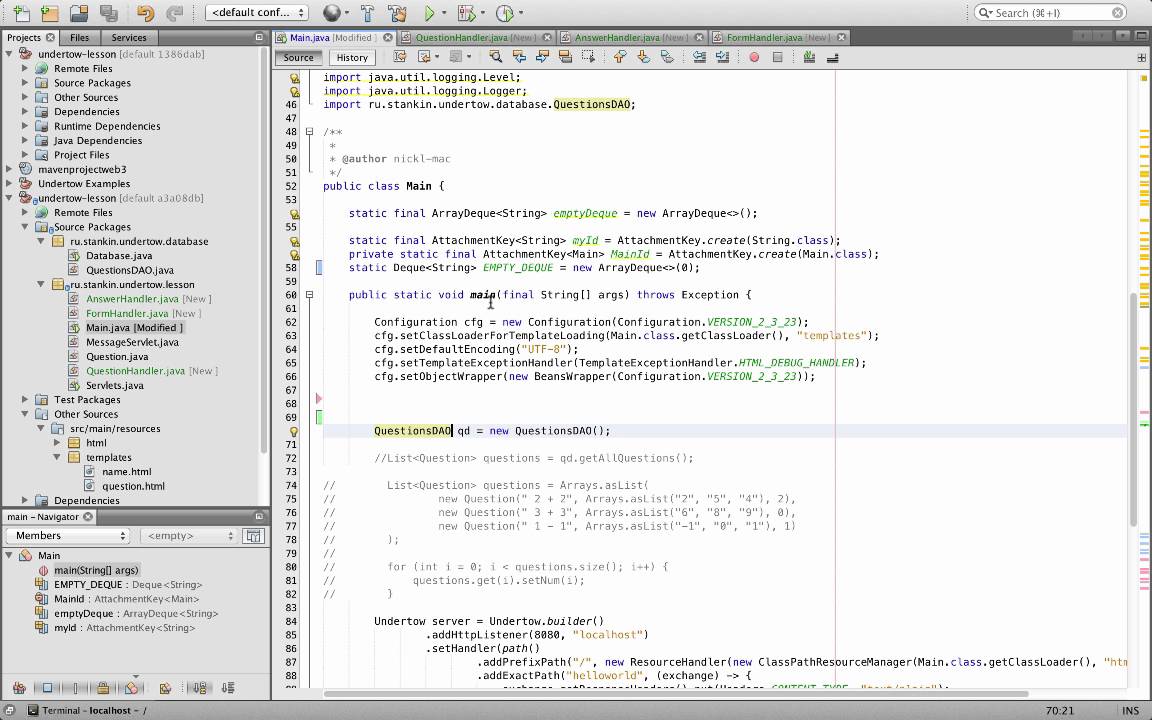Switch to the Files tab
Screen dimensions: 1152x720
click(79, 37)
